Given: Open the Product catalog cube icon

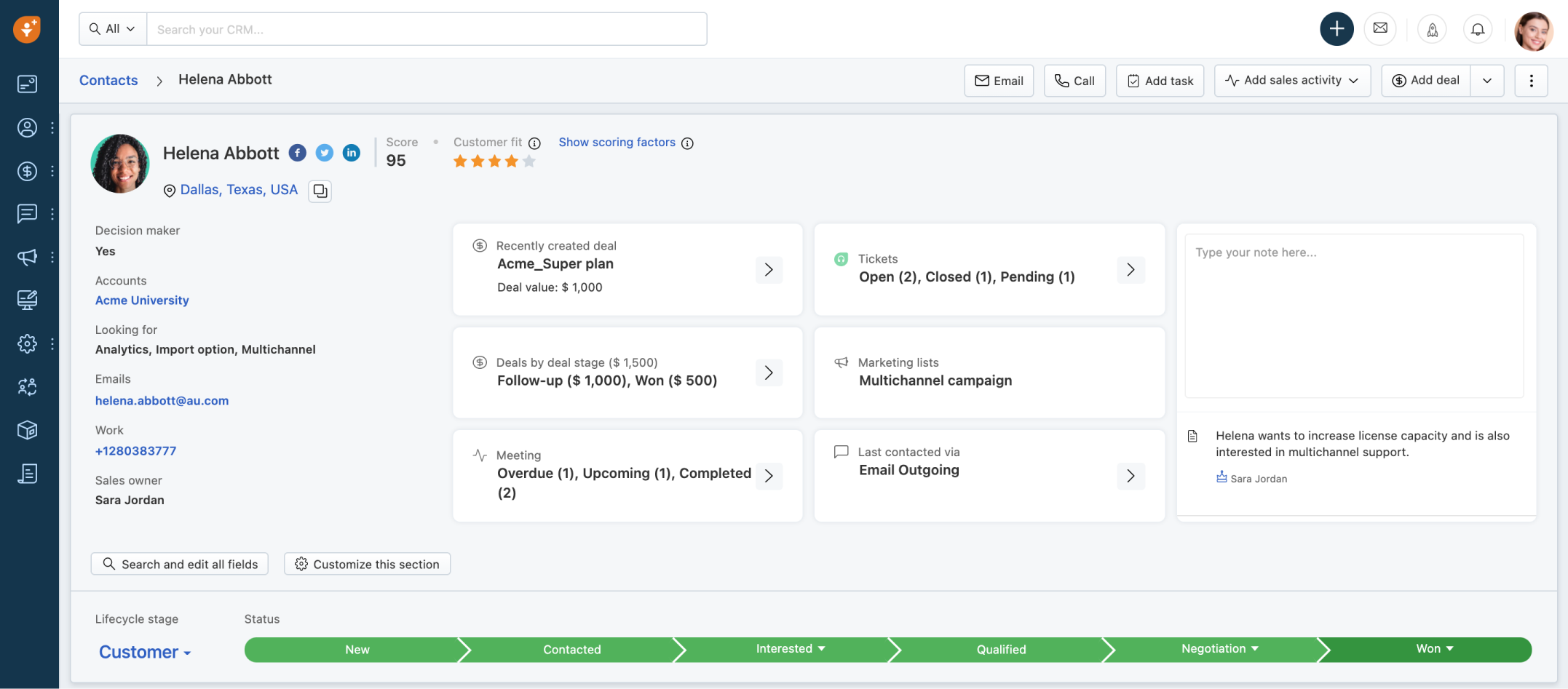Looking at the screenshot, I should (x=27, y=429).
